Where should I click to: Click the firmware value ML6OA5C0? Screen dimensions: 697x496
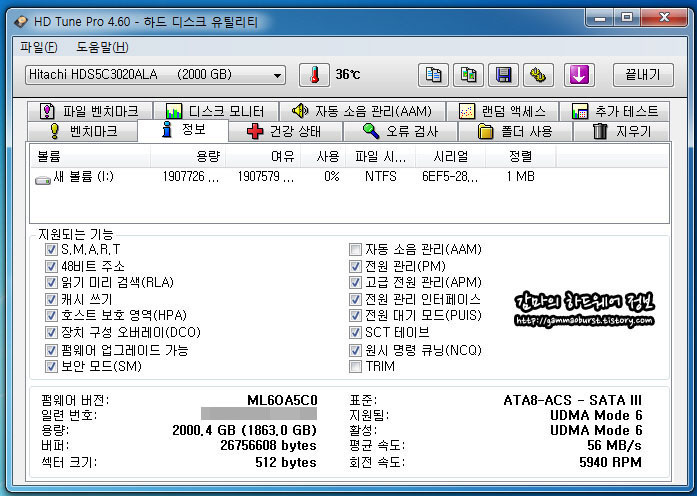(282, 401)
